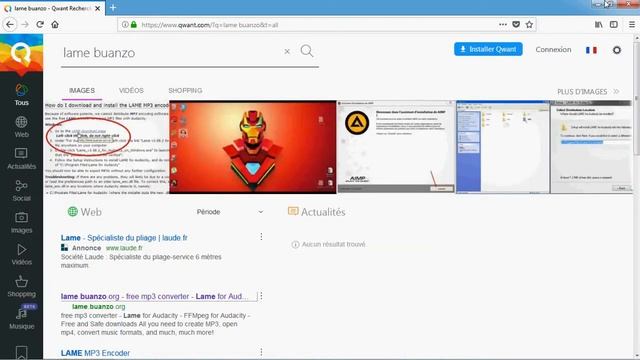Open settings gear icon top right
The width and height of the screenshot is (640, 360).
coord(617,50)
